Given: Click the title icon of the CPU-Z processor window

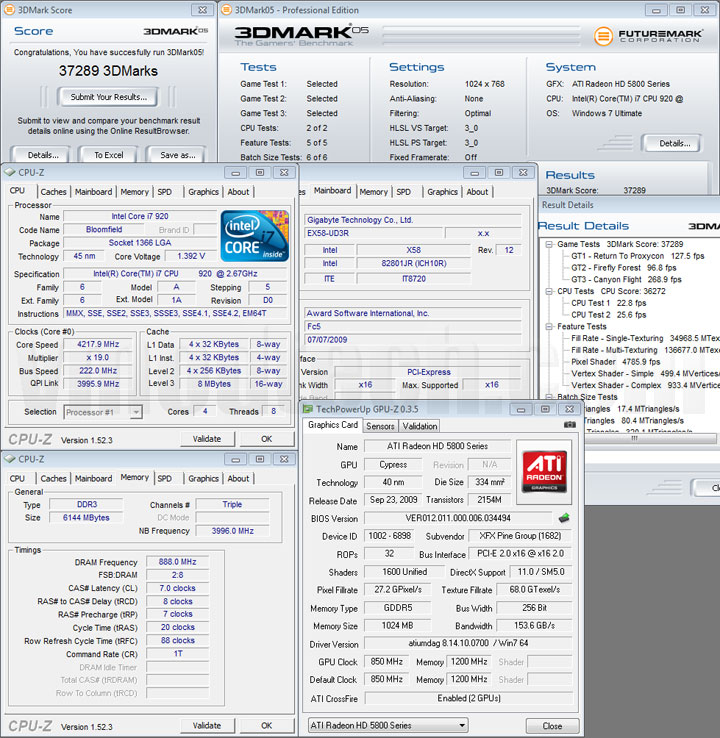Looking at the screenshot, I should [10, 172].
